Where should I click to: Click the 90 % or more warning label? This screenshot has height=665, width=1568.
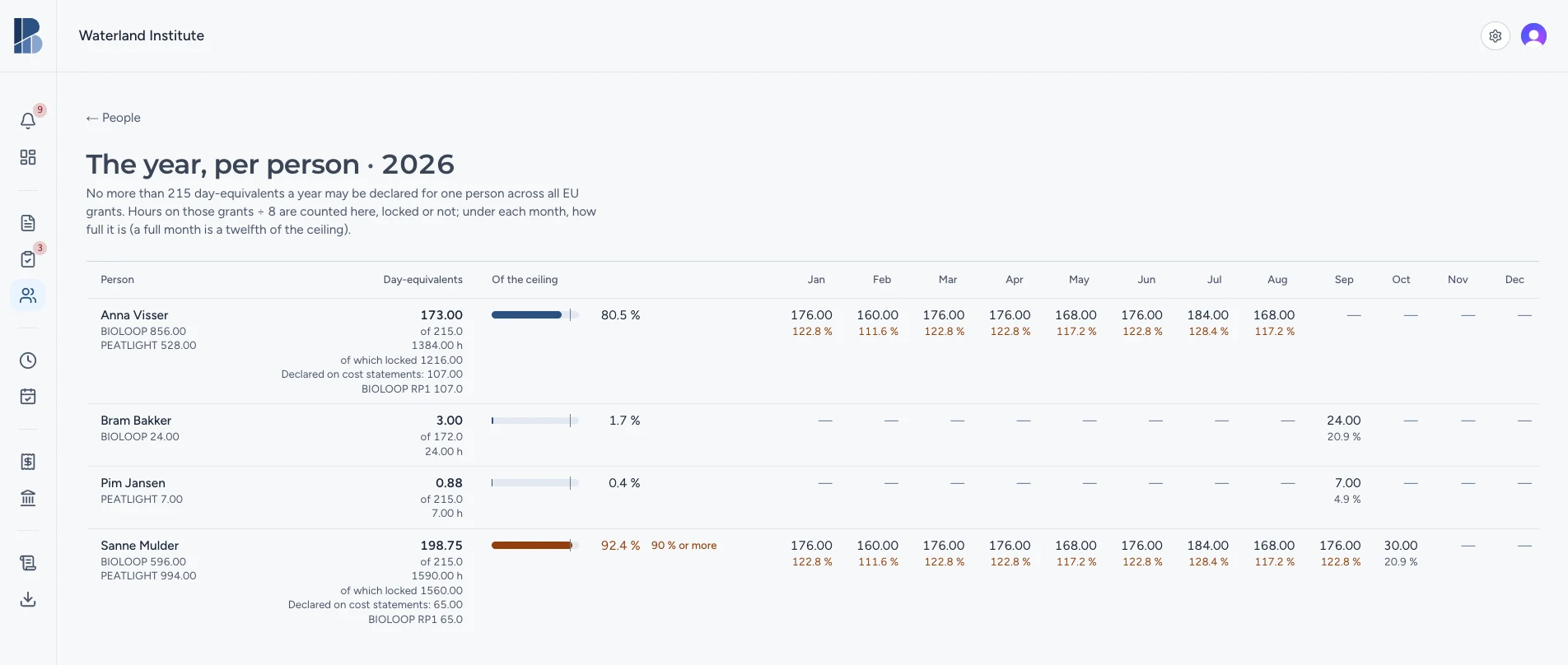[684, 546]
